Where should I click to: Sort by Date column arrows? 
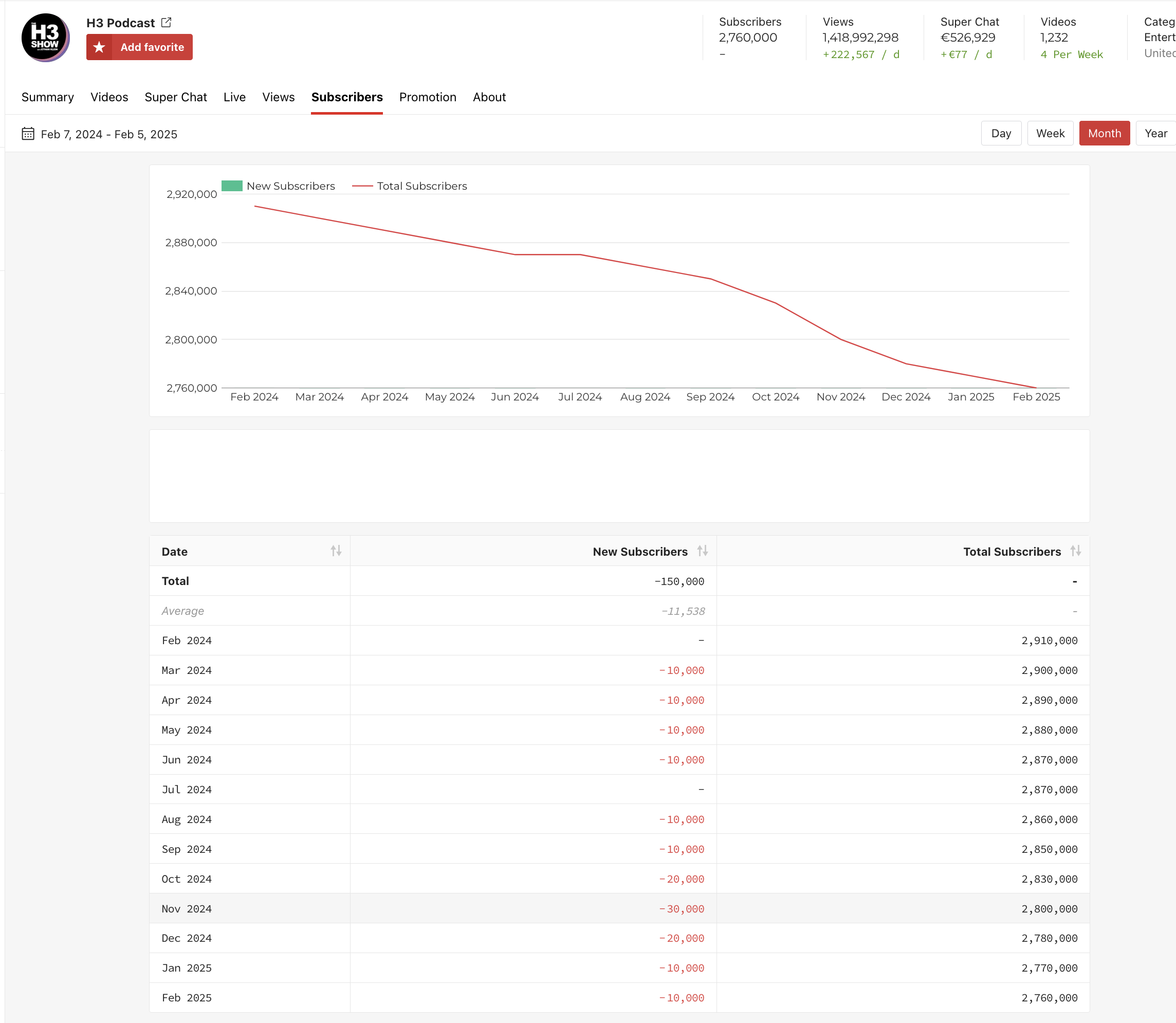point(336,551)
